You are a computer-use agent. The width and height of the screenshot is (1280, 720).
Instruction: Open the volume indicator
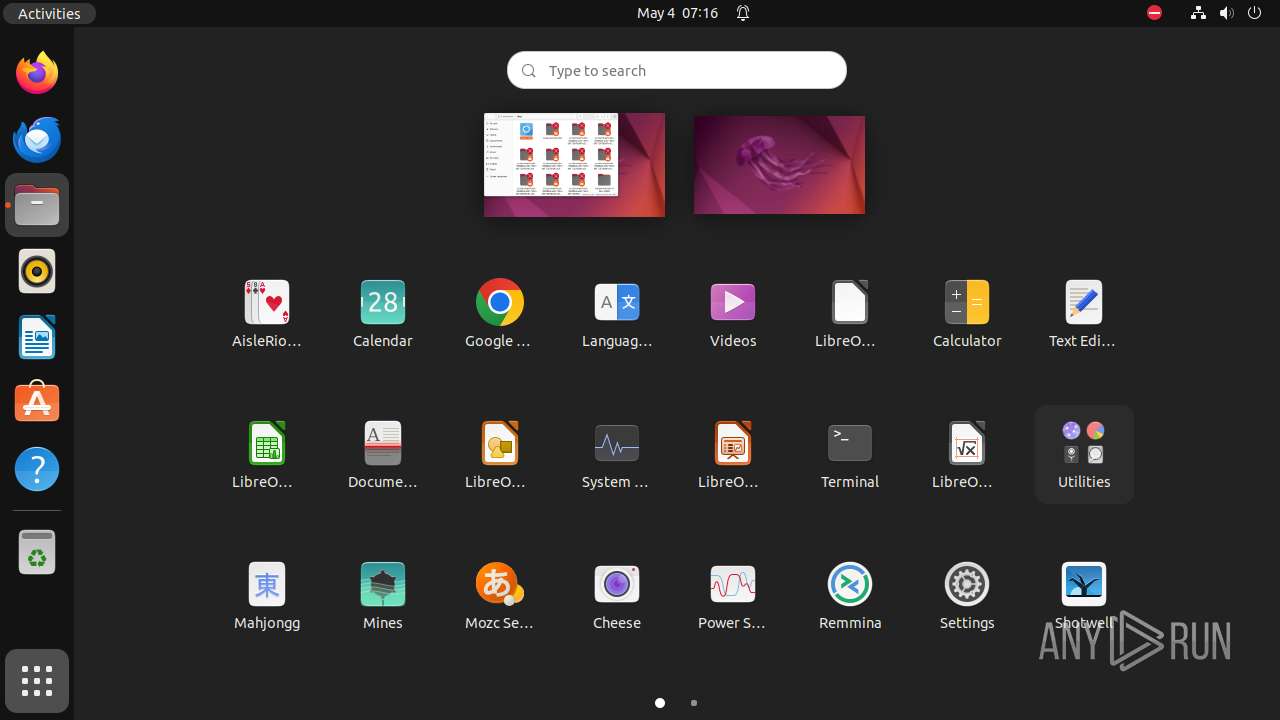click(x=1227, y=13)
